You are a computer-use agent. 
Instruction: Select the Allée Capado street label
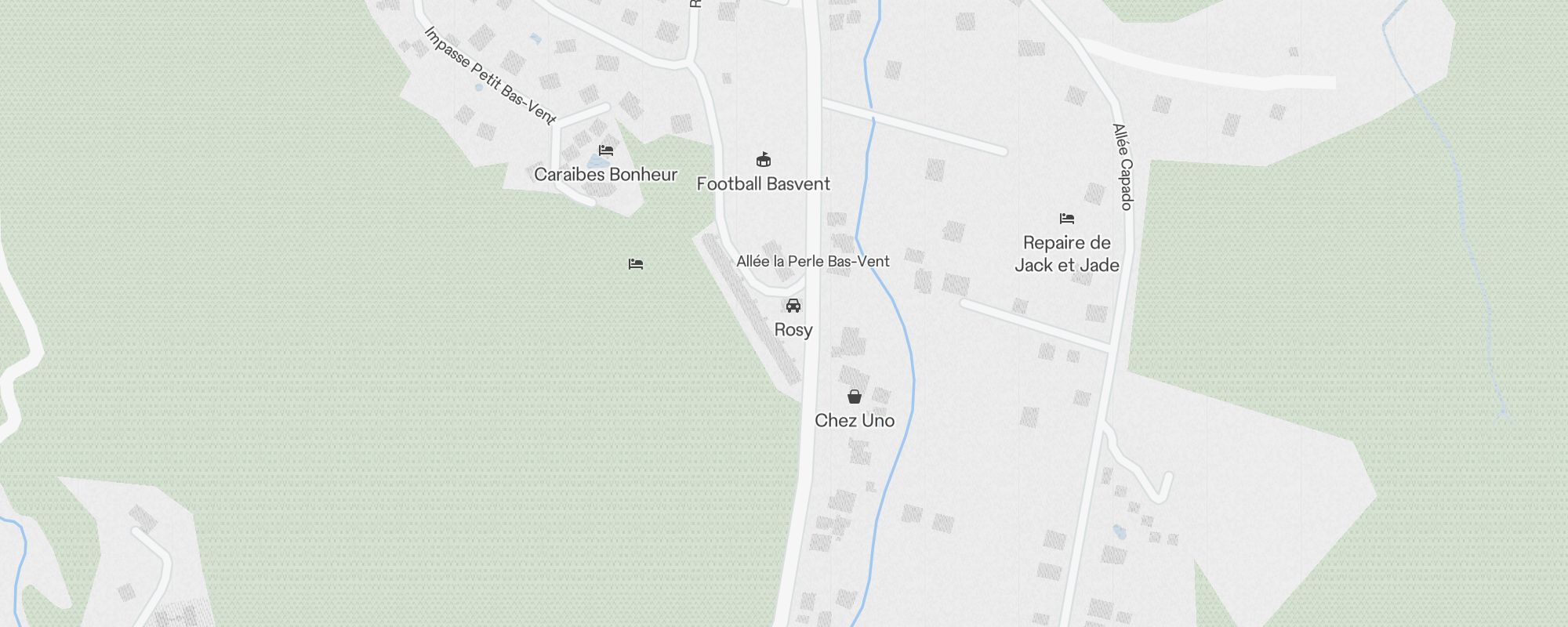point(1123,167)
